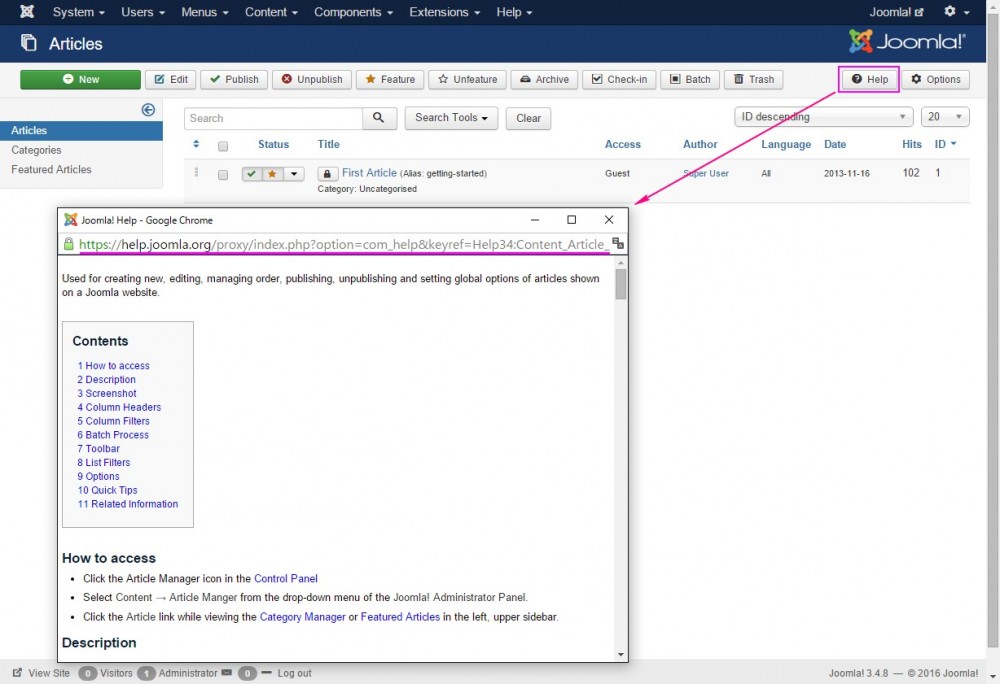Click the help window vertical scrollbar thumb
Image resolution: width=1000 pixels, height=684 pixels.
pyautogui.click(x=621, y=284)
